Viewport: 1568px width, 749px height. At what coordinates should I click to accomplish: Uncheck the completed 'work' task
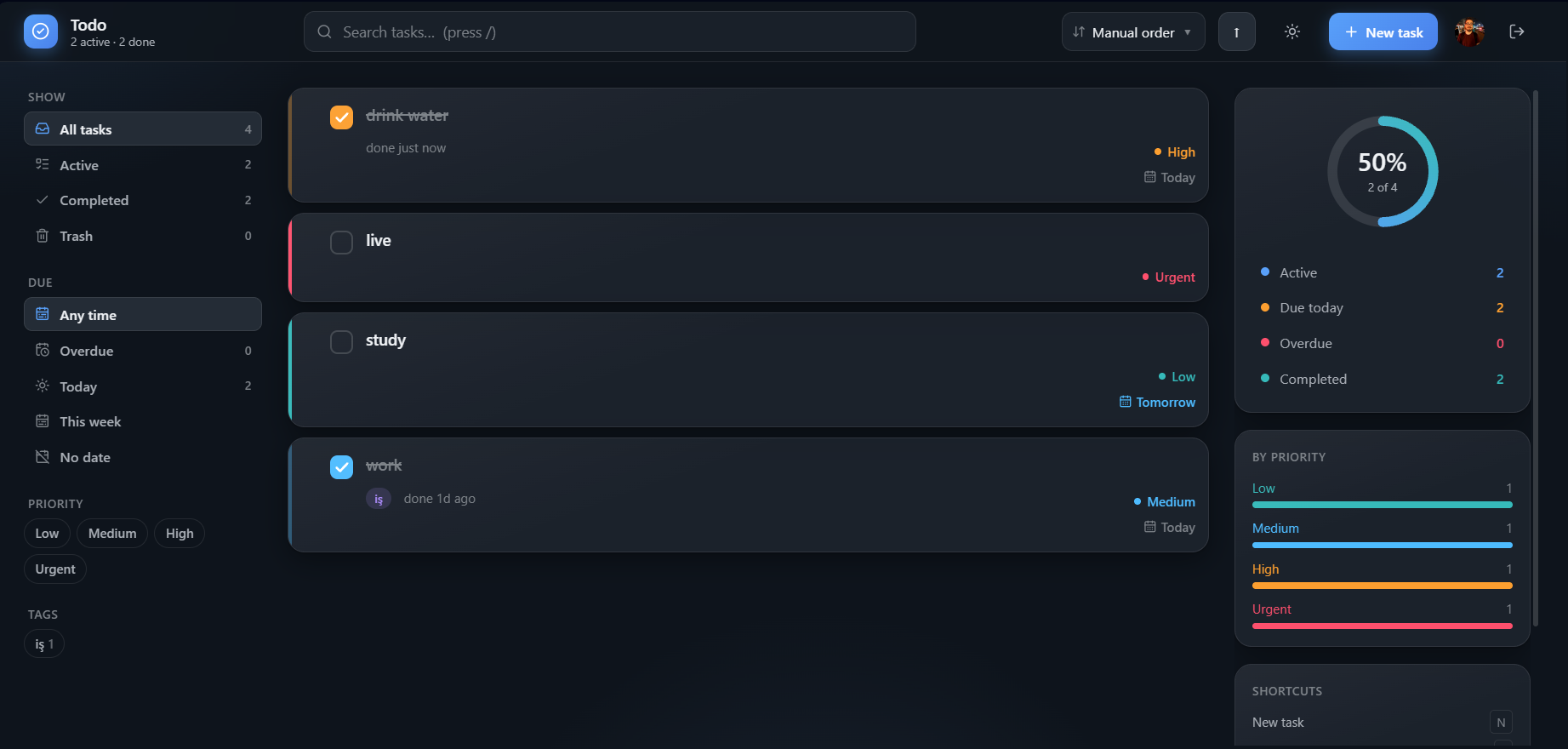pos(341,467)
